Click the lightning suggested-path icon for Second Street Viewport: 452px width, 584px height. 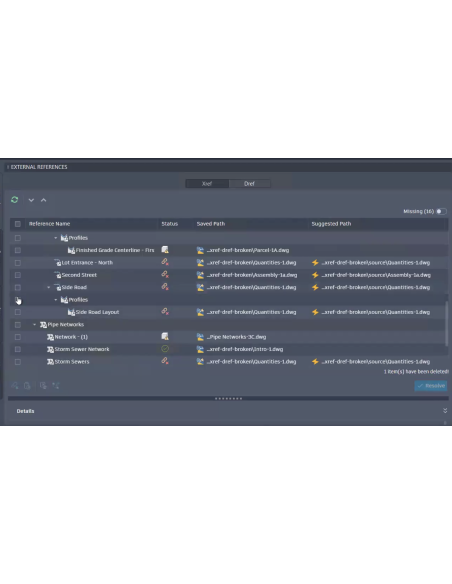pos(315,275)
